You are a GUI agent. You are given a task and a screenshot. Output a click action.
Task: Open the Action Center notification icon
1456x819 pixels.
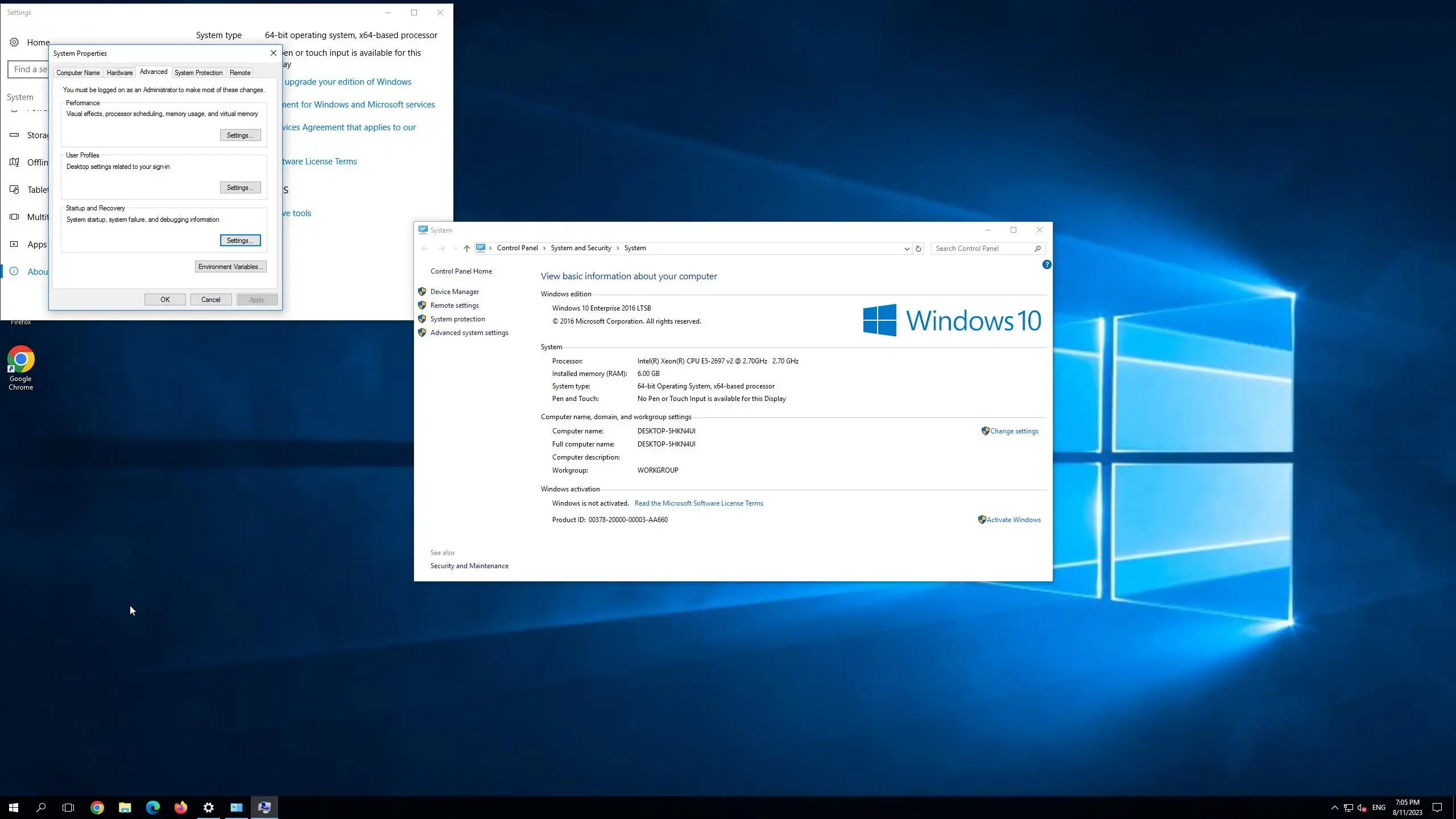tap(1437, 808)
